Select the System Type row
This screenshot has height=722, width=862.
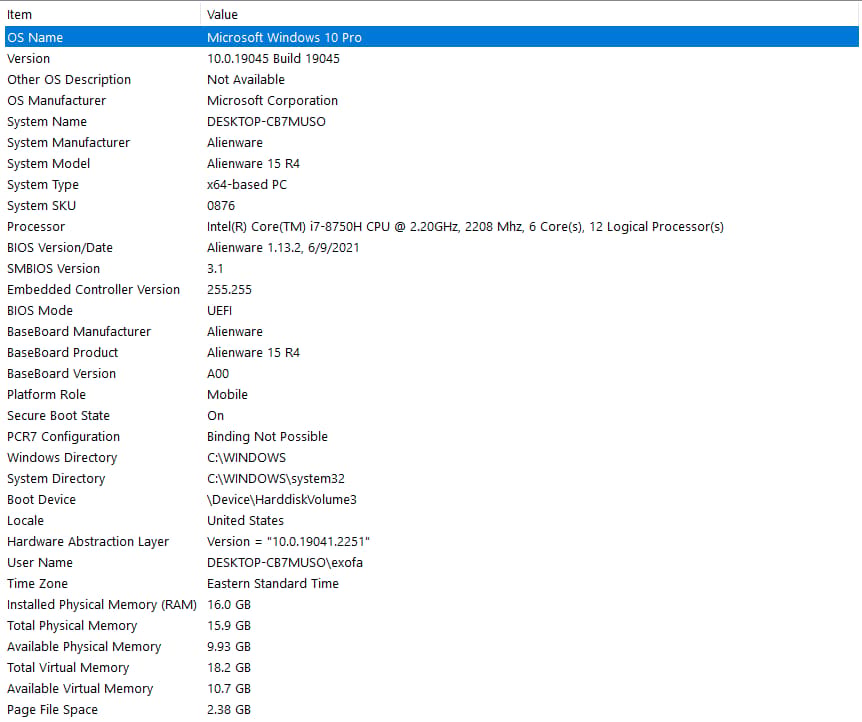tap(432, 185)
